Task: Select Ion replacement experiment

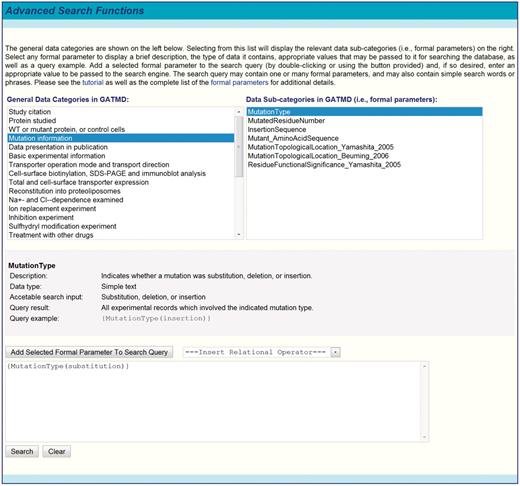Action: pyautogui.click(x=121, y=209)
